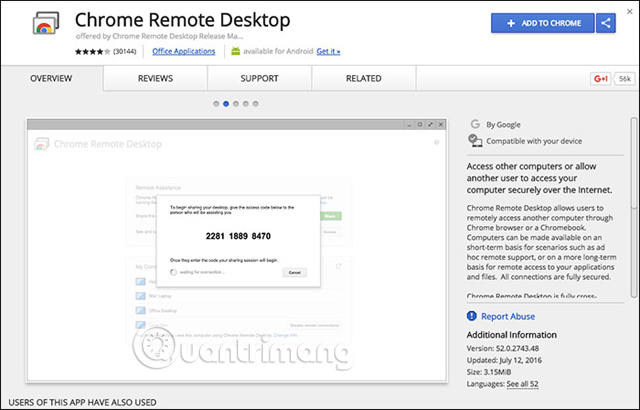The height and width of the screenshot is (410, 640).
Task: Click the Size: 3.15MiB text
Action: (x=489, y=372)
